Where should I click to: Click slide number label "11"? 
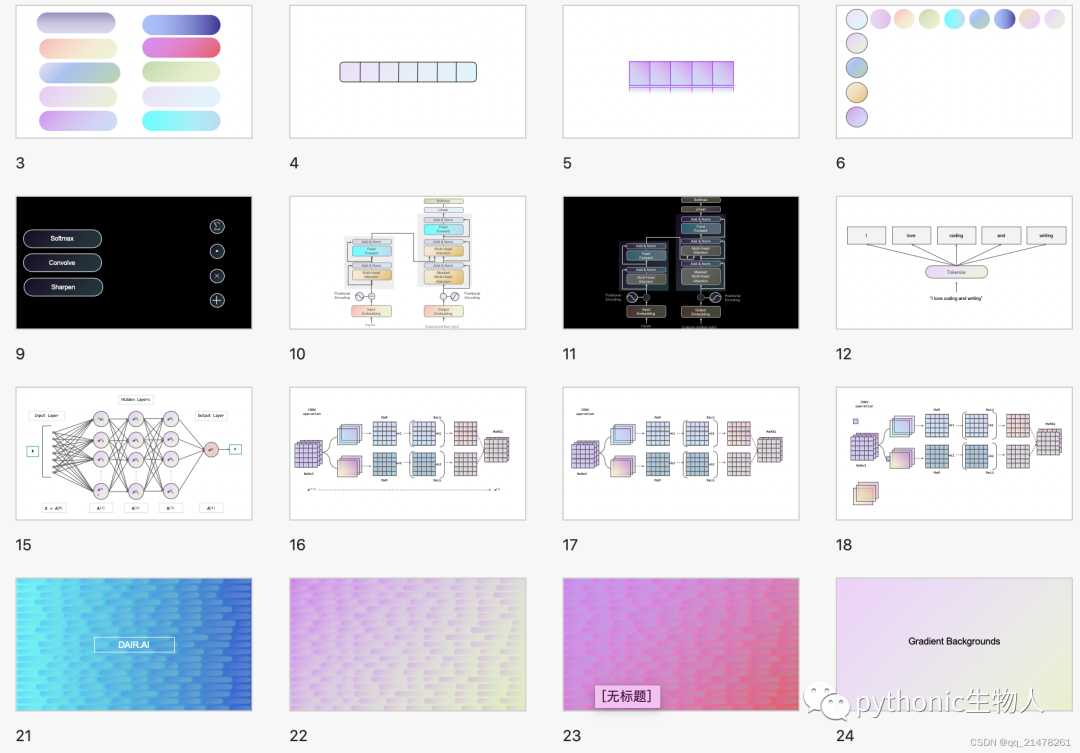tap(570, 354)
